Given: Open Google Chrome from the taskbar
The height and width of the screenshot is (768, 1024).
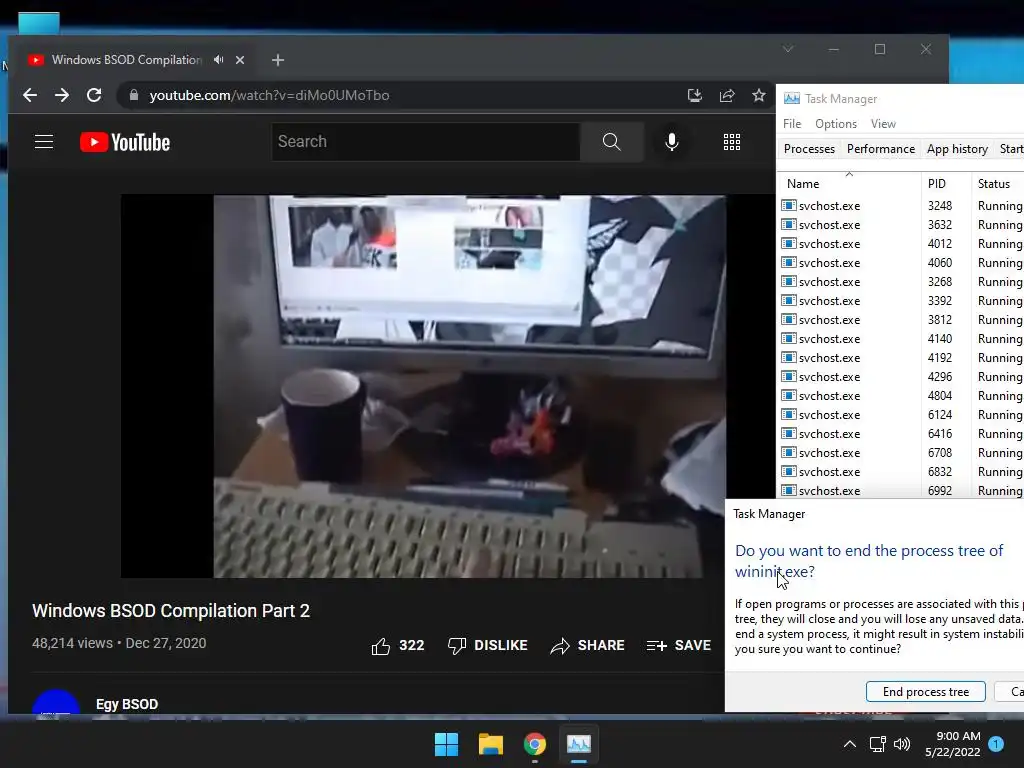Looking at the screenshot, I should click(535, 744).
